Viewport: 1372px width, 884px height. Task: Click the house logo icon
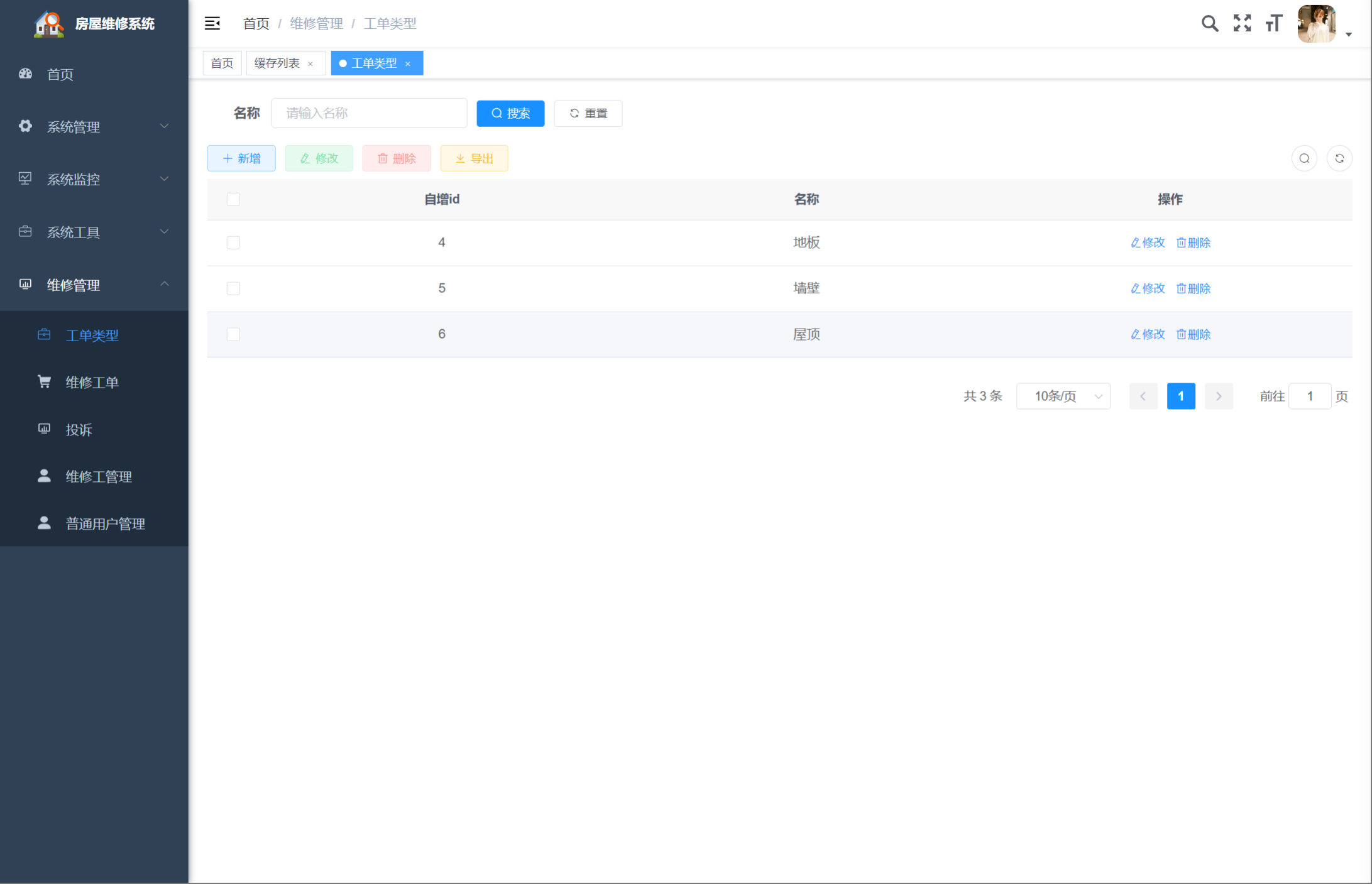point(48,24)
